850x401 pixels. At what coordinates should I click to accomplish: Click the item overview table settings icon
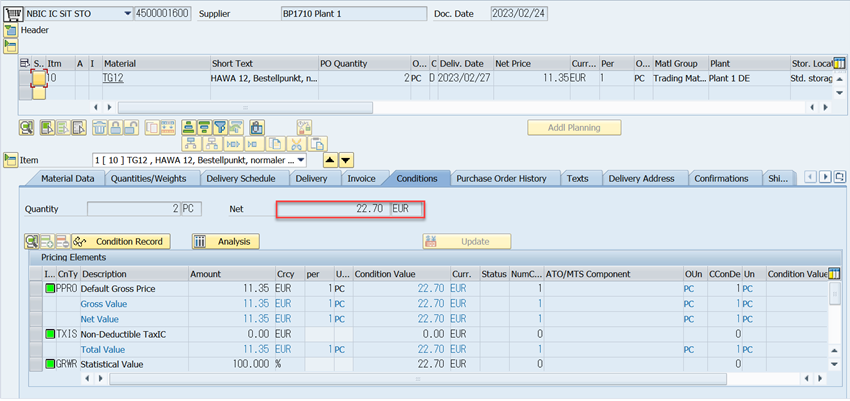click(x=839, y=63)
